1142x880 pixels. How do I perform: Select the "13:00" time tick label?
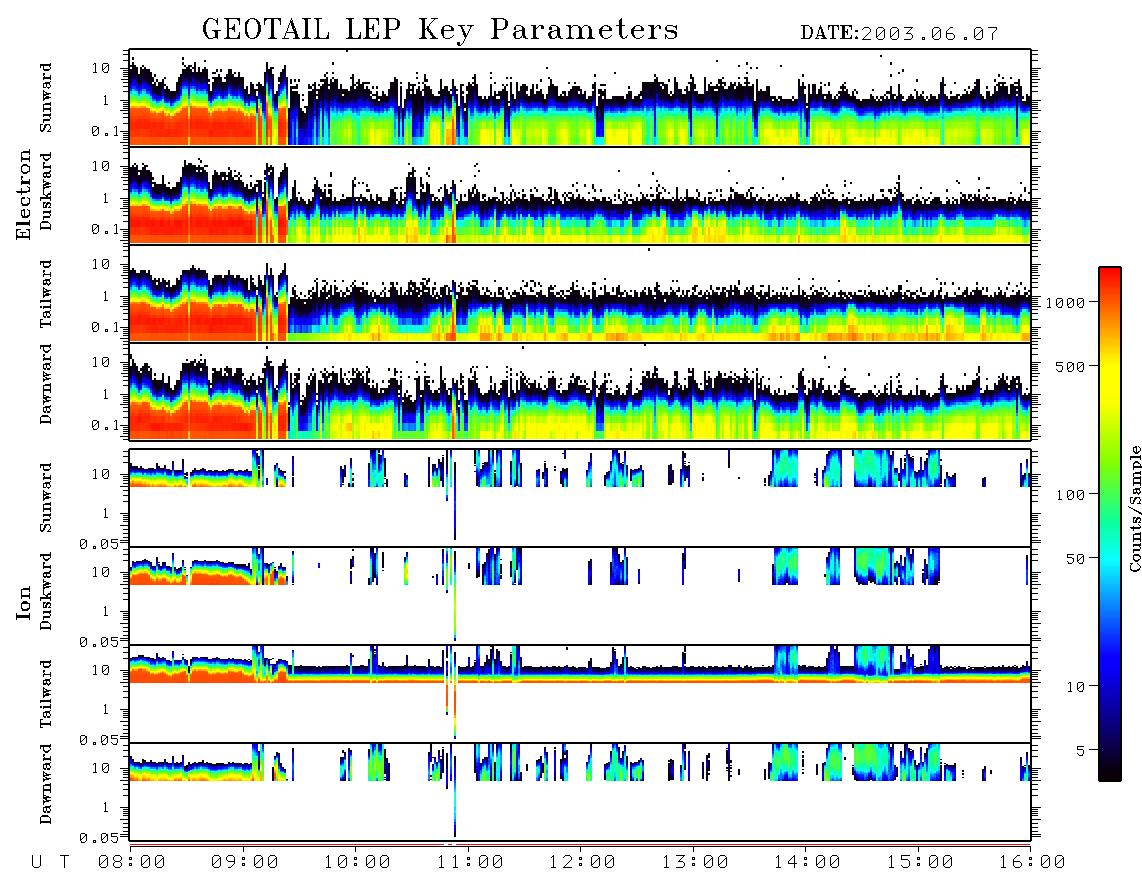(695, 863)
